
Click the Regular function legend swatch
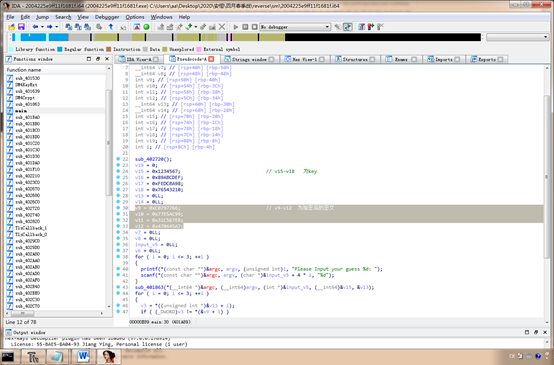pyautogui.click(x=60, y=49)
